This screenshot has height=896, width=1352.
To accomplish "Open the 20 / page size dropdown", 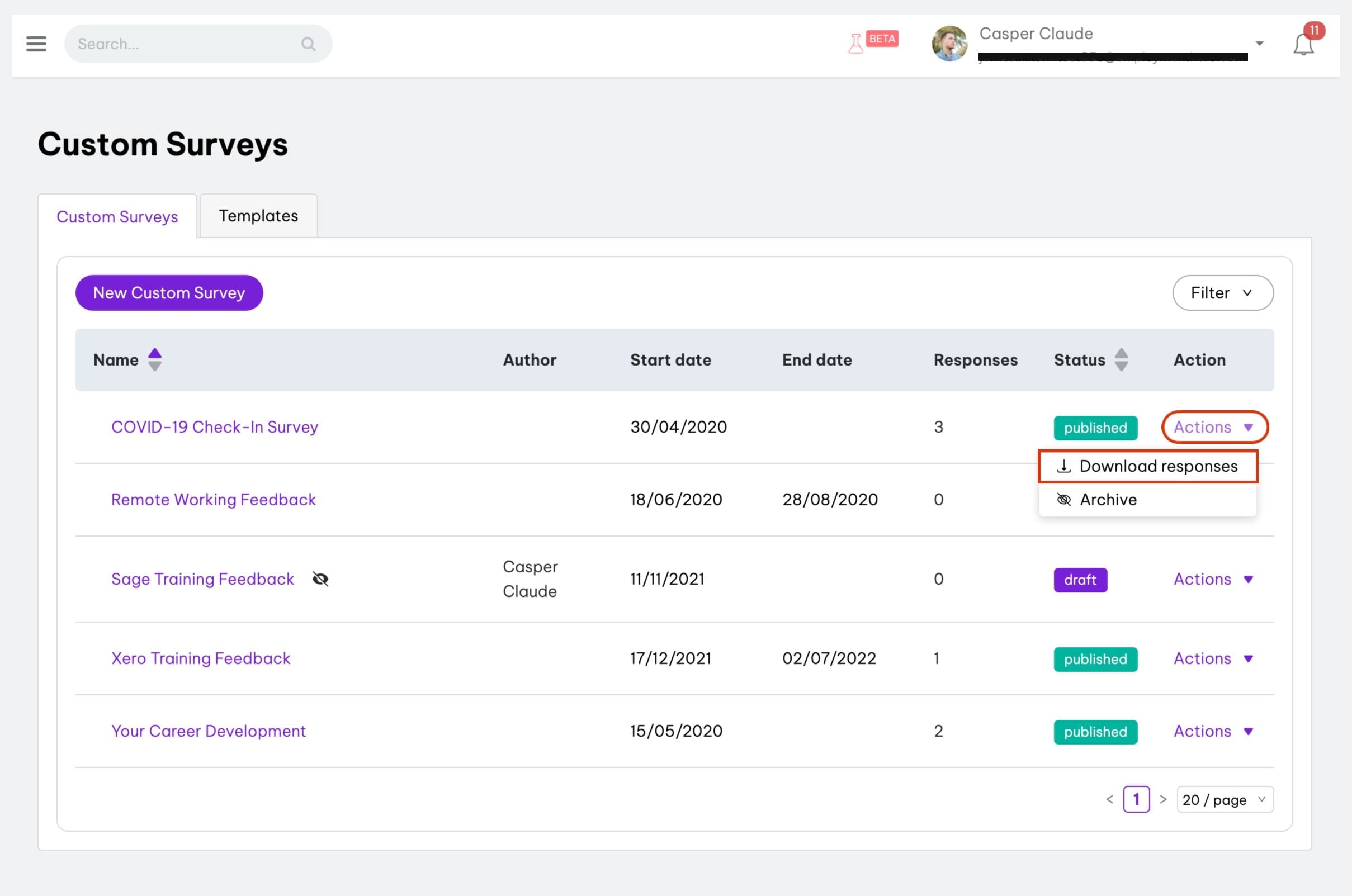I will pos(1225,799).
